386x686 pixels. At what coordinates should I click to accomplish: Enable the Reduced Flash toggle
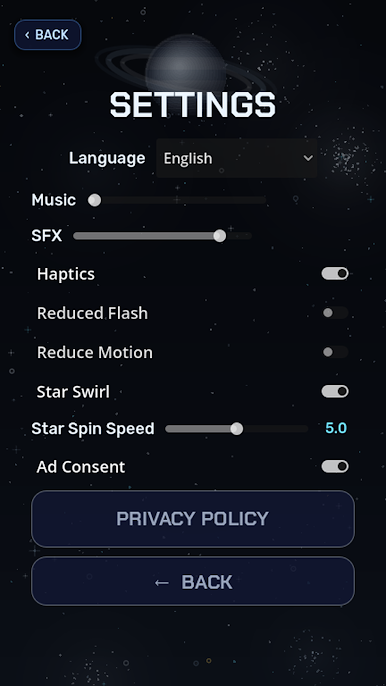click(x=335, y=312)
